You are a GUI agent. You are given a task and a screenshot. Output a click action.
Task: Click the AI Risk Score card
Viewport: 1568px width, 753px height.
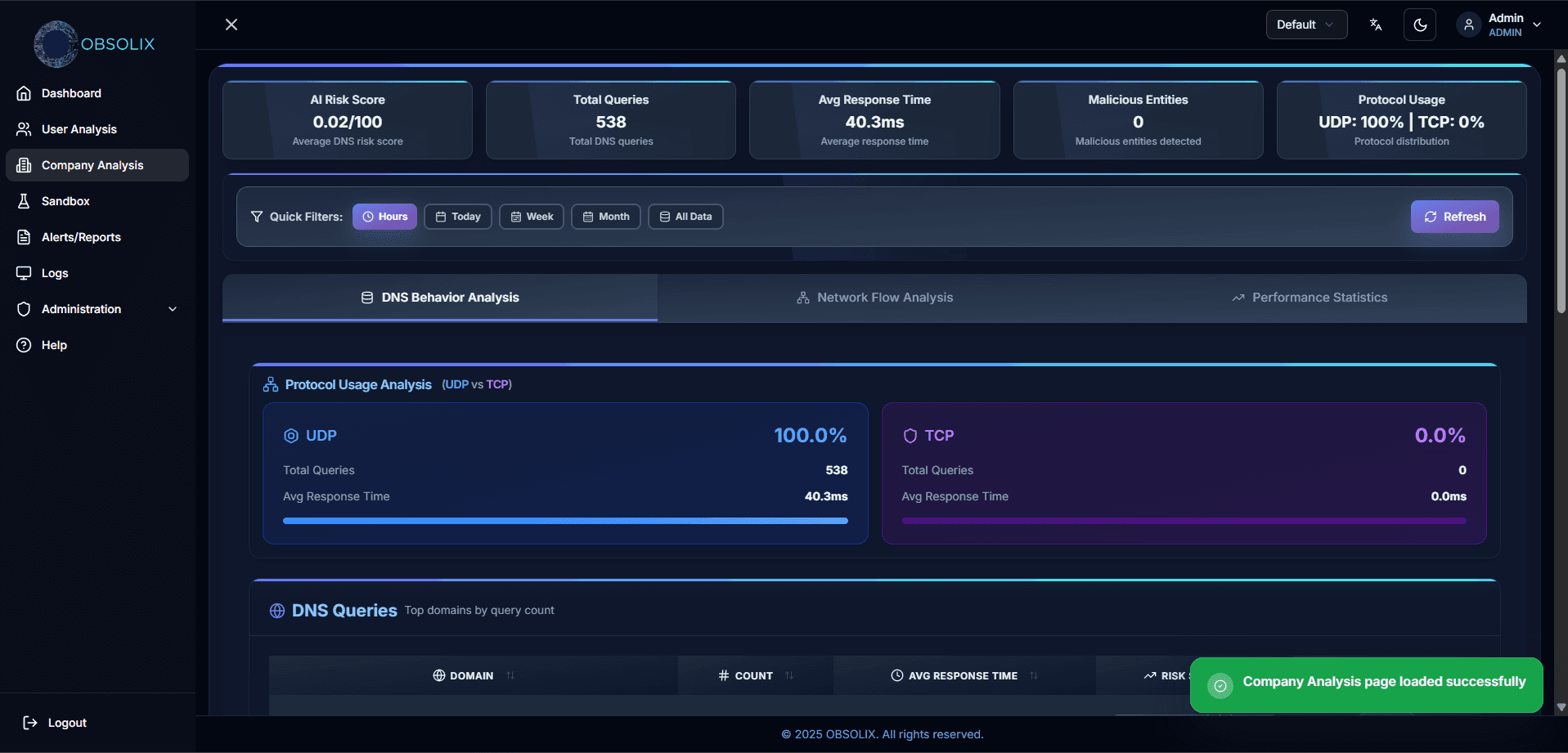(348, 120)
